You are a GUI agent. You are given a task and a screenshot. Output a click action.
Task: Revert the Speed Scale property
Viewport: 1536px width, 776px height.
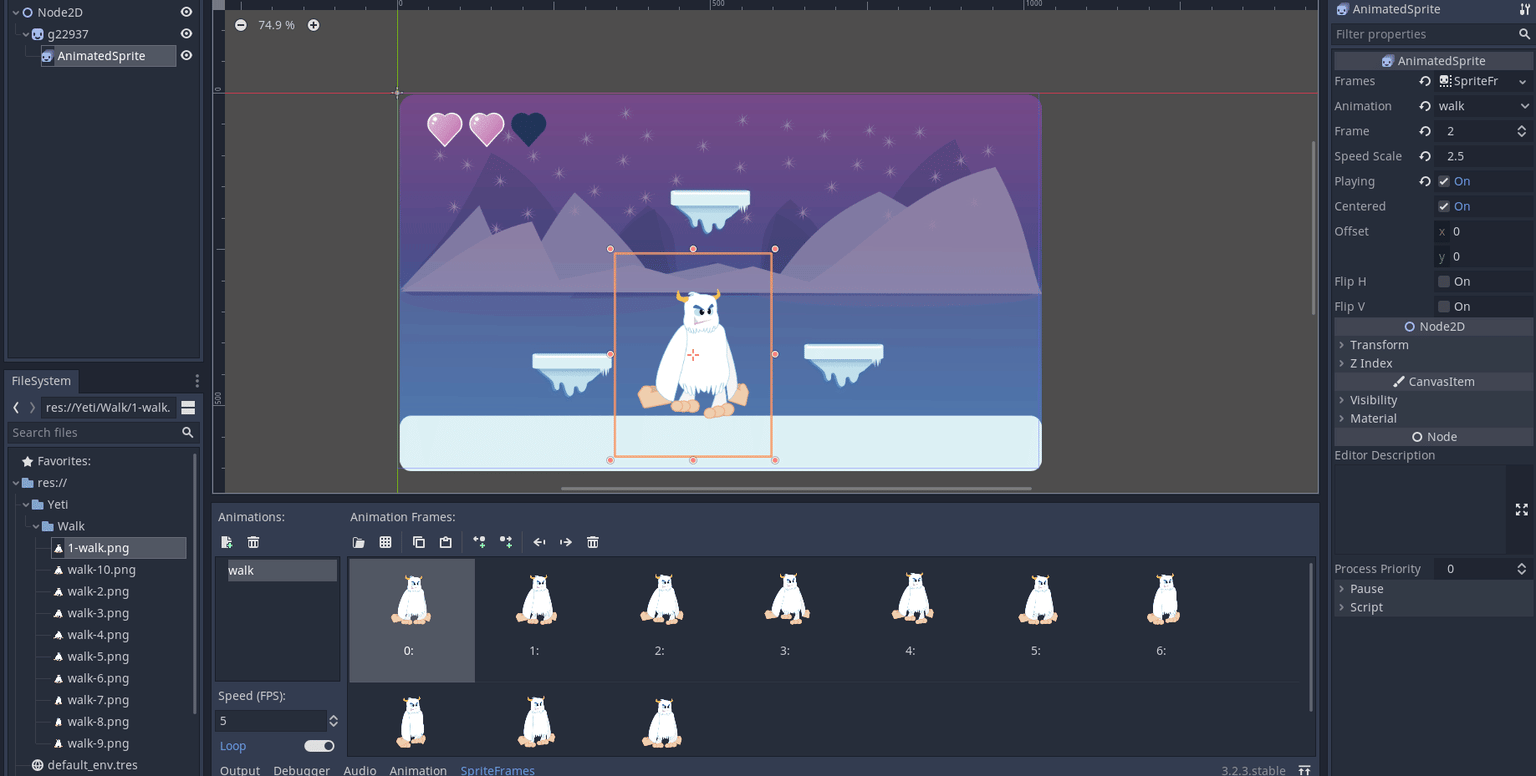pyautogui.click(x=1425, y=156)
